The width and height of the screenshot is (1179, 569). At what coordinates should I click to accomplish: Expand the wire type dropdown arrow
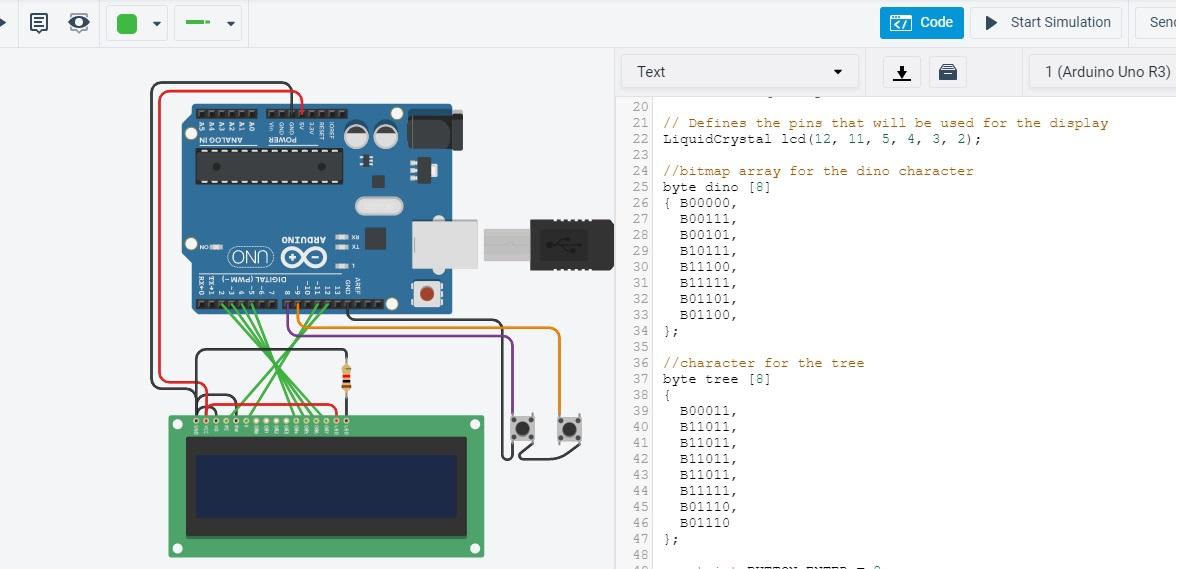point(231,24)
